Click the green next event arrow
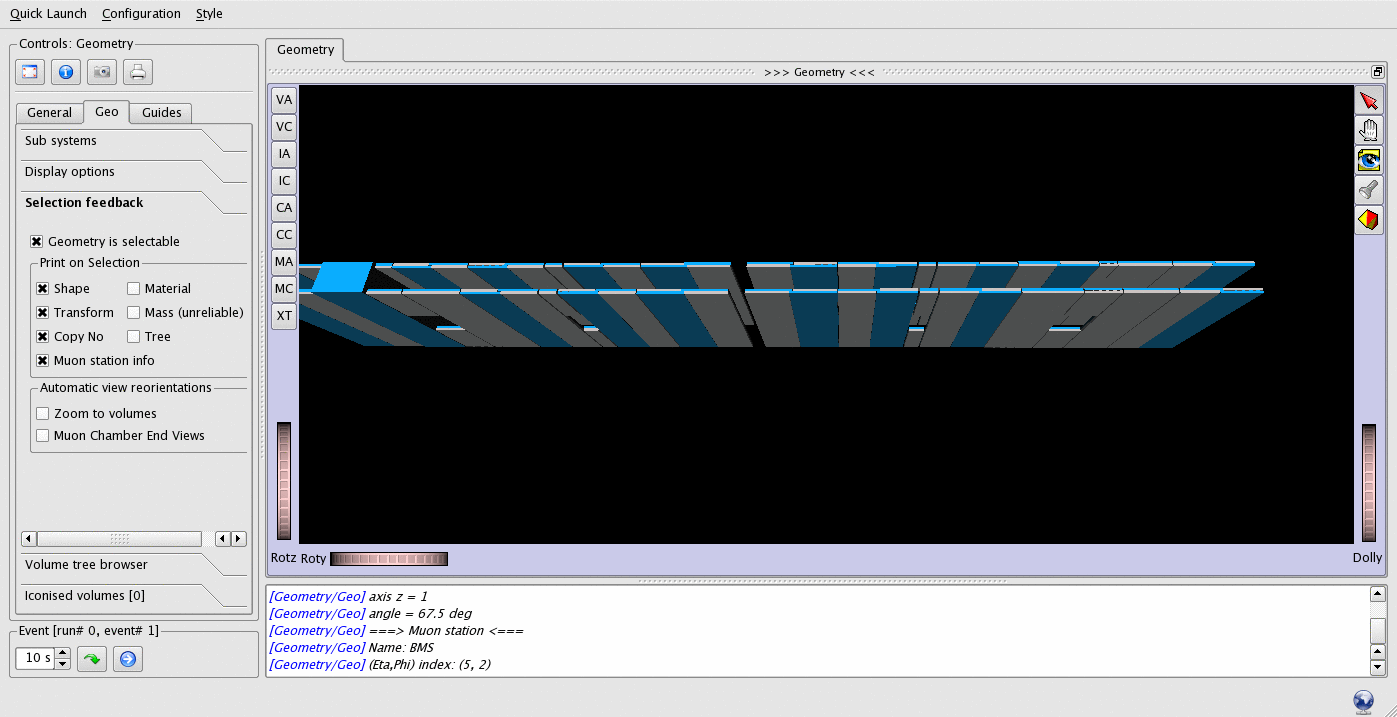The width and height of the screenshot is (1397, 717). point(92,659)
